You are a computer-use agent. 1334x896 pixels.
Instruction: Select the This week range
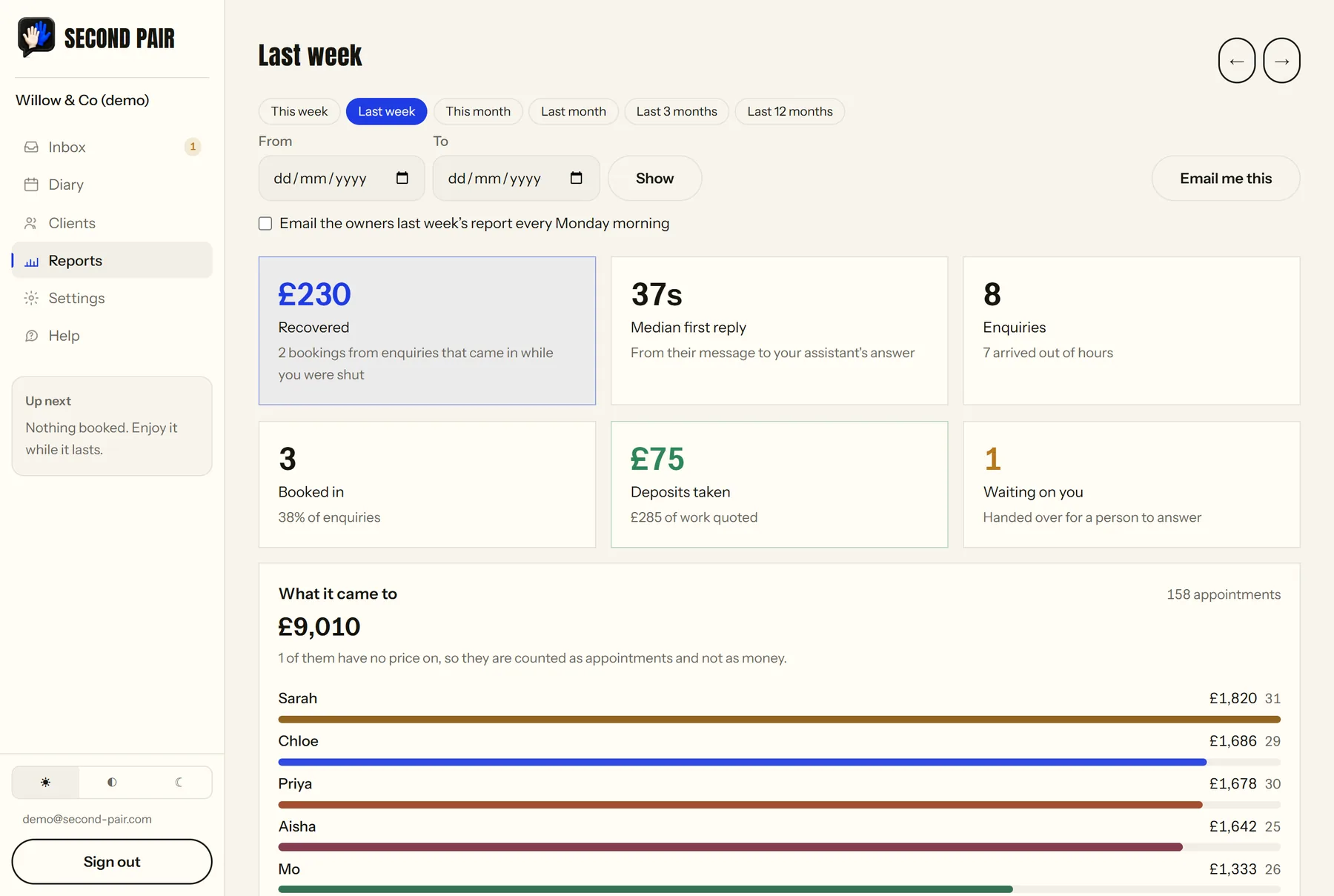[x=299, y=111]
